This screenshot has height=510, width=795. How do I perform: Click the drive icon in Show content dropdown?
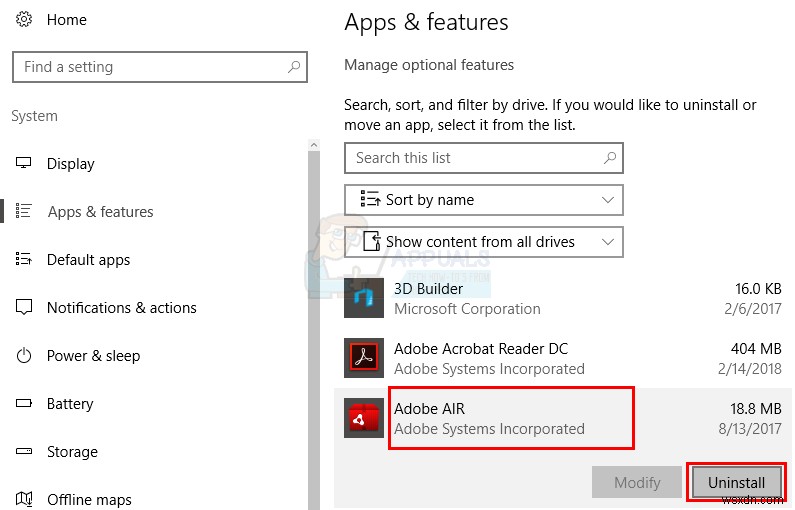pyautogui.click(x=372, y=241)
